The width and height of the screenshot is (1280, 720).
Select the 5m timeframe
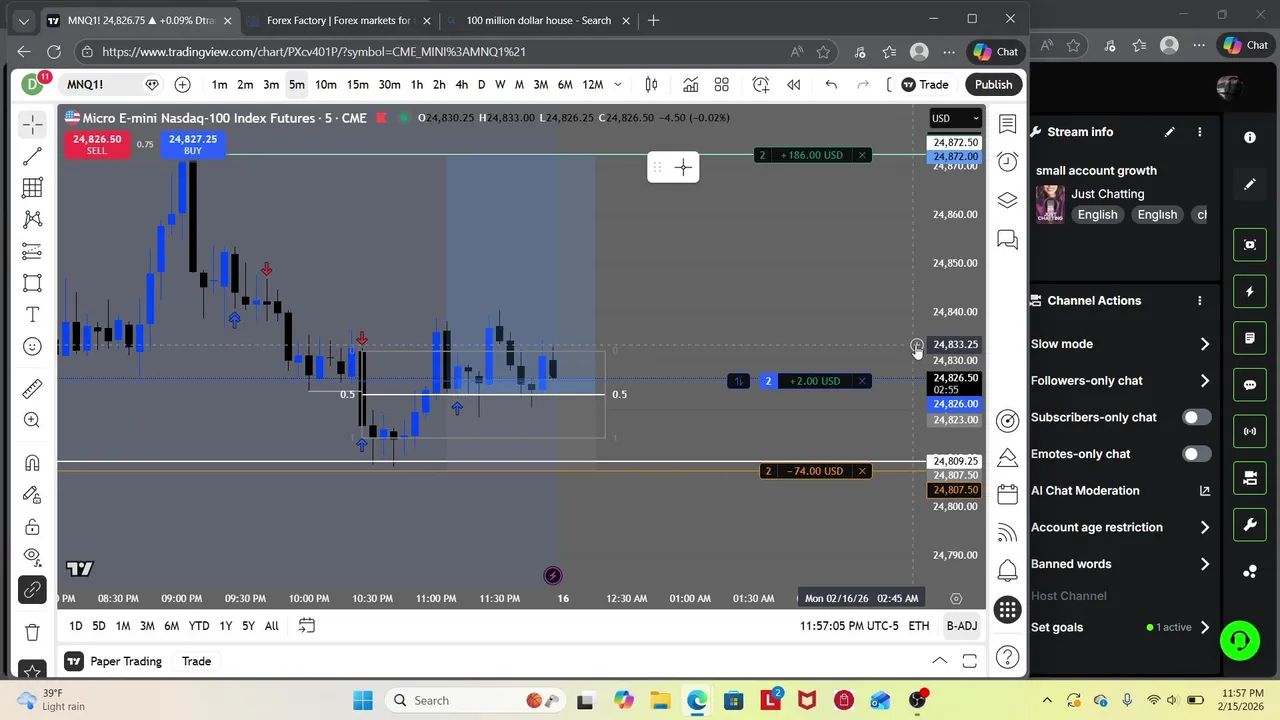coord(297,85)
